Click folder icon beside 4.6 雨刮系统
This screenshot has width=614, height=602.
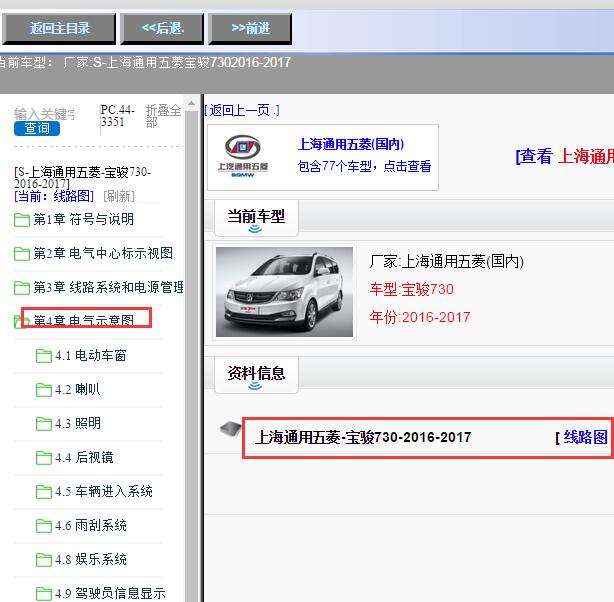coord(44,526)
